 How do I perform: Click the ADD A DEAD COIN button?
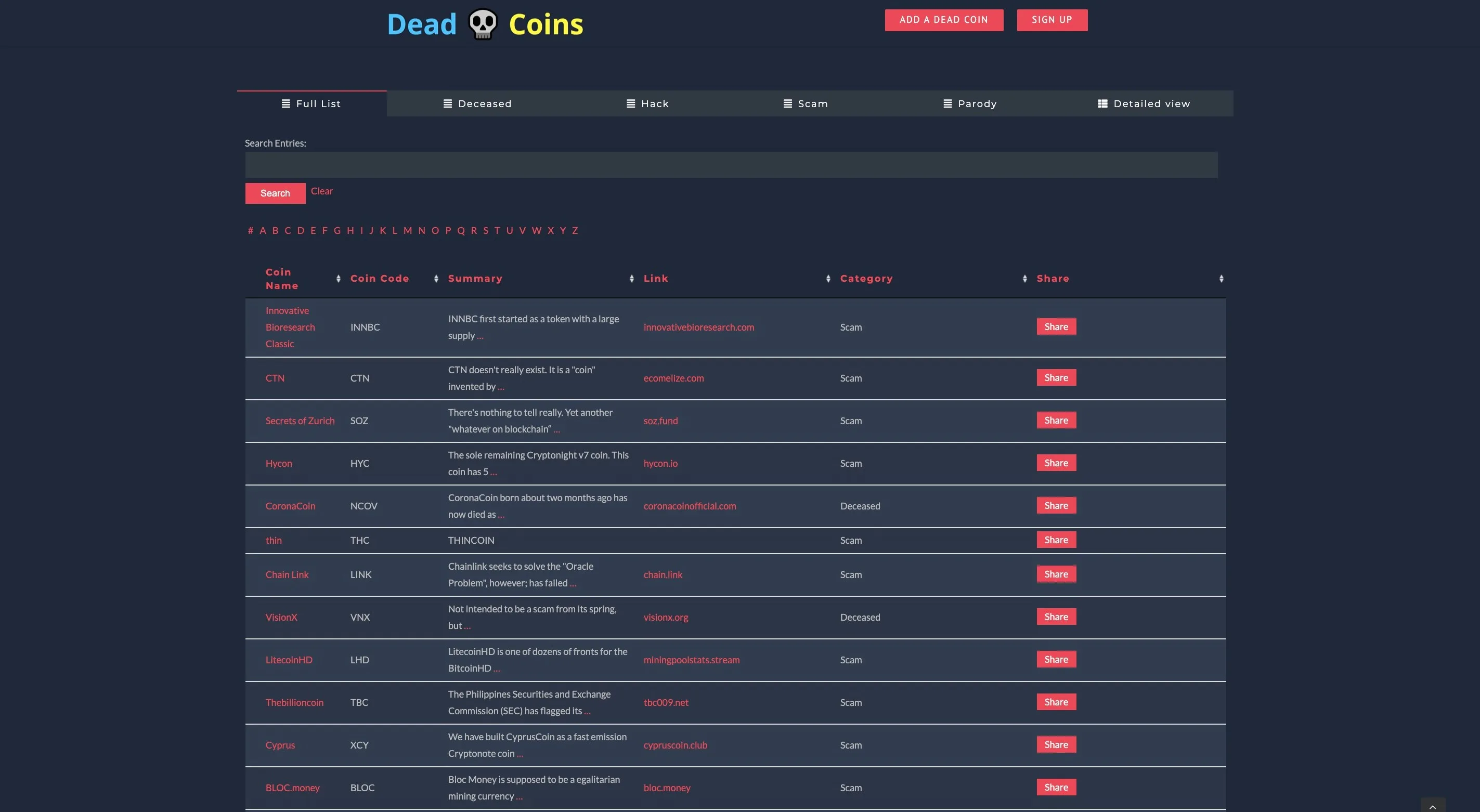pyautogui.click(x=943, y=20)
